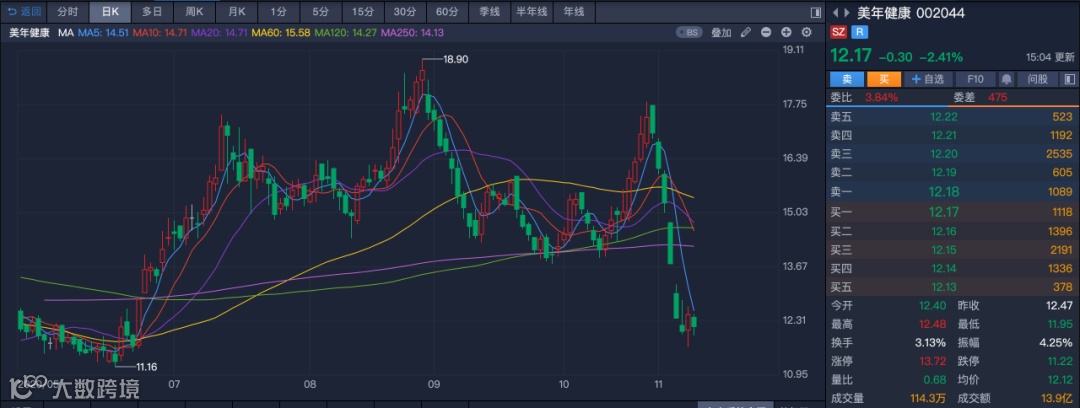Switch to the 周K weekly tab
Viewport: 1080px width, 408px height.
point(194,12)
